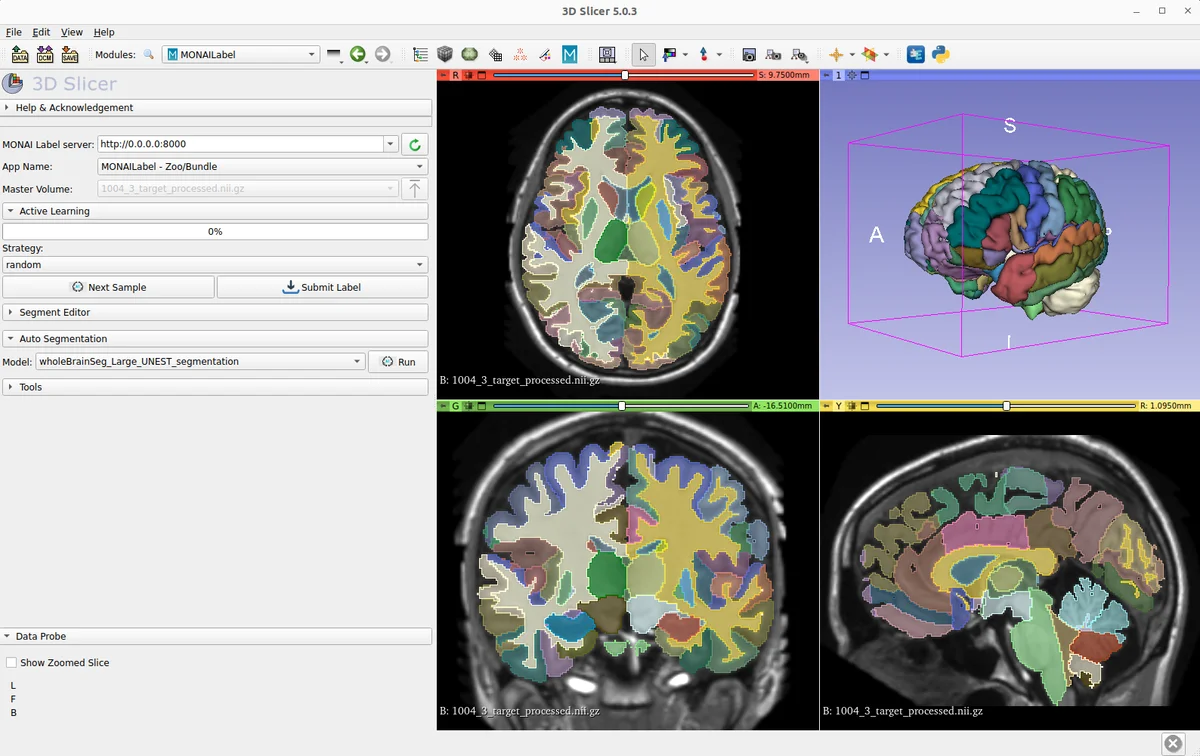
Task: Open the Edit menu
Action: [41, 32]
